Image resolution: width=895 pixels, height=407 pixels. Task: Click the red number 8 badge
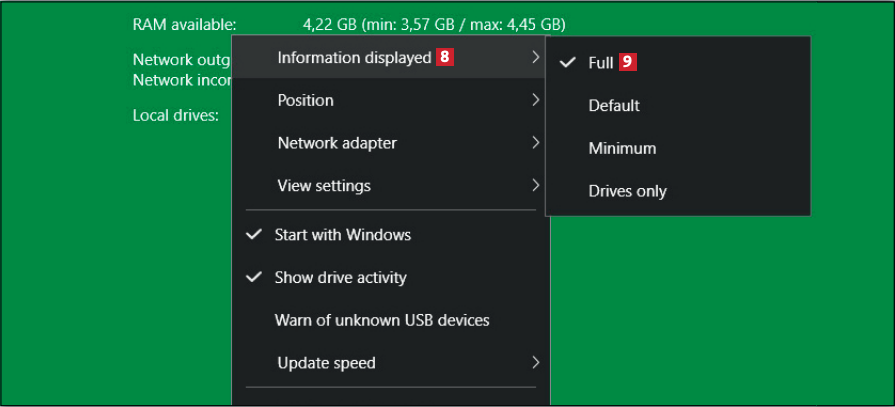[x=445, y=58]
